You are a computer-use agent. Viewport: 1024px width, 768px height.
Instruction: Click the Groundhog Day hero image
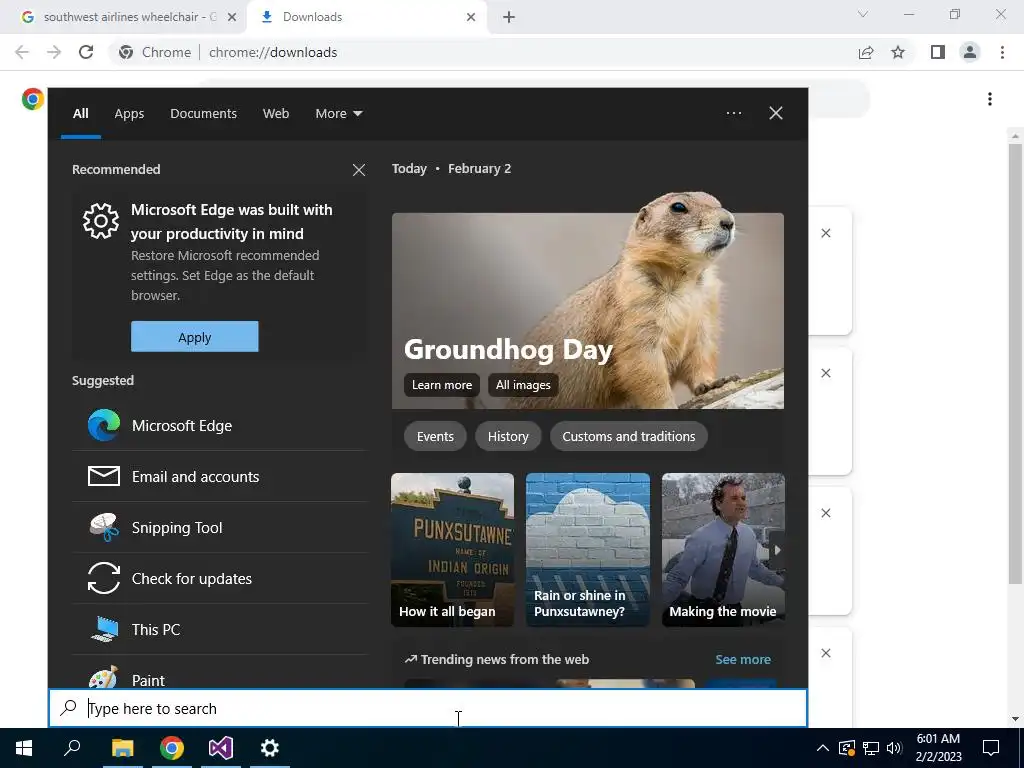(x=588, y=300)
